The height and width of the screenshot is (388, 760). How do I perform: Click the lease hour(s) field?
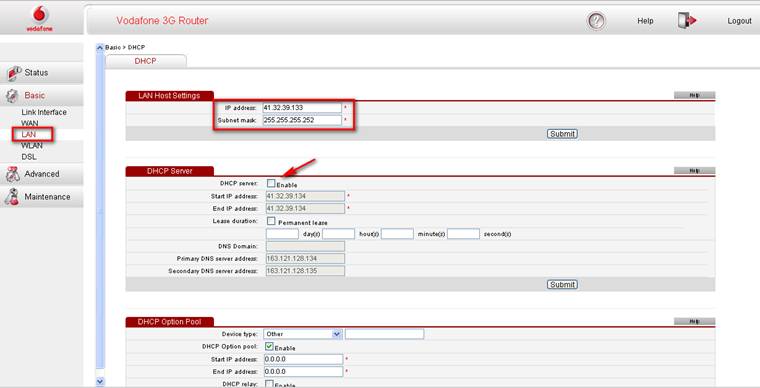339,234
